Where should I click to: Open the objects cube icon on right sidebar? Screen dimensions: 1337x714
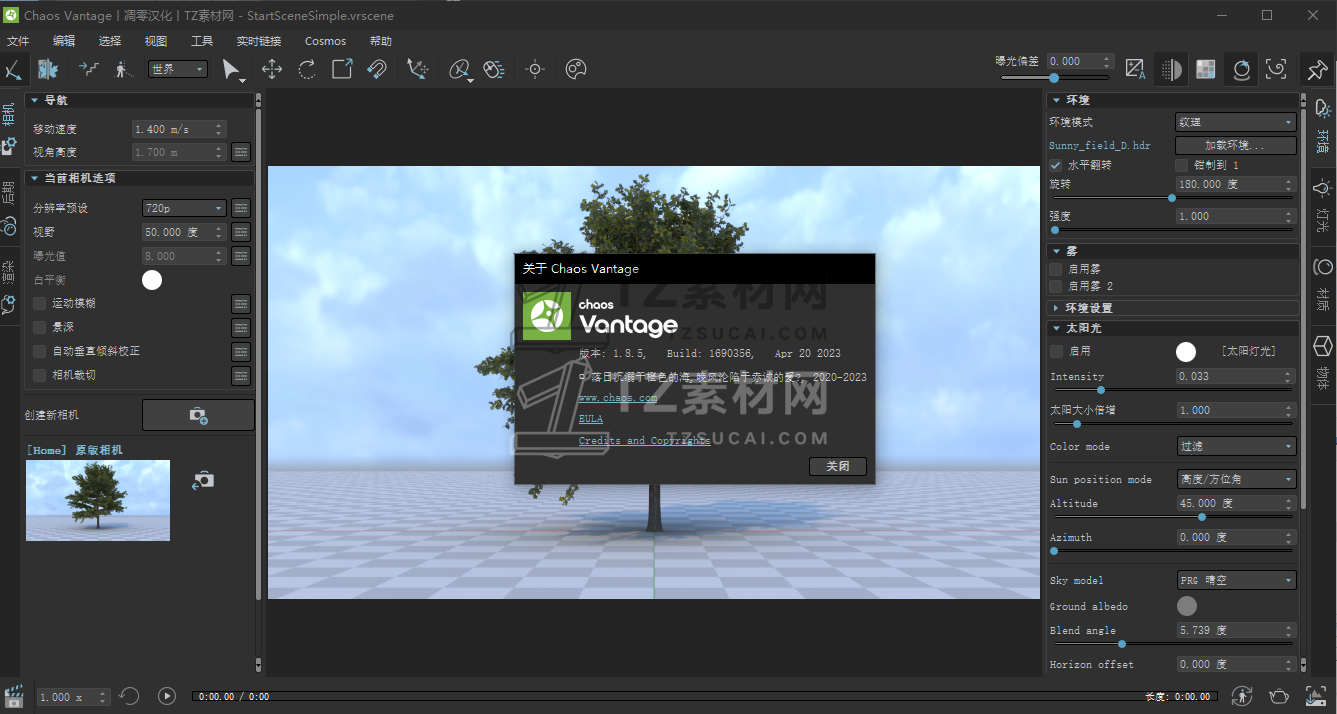1323,346
